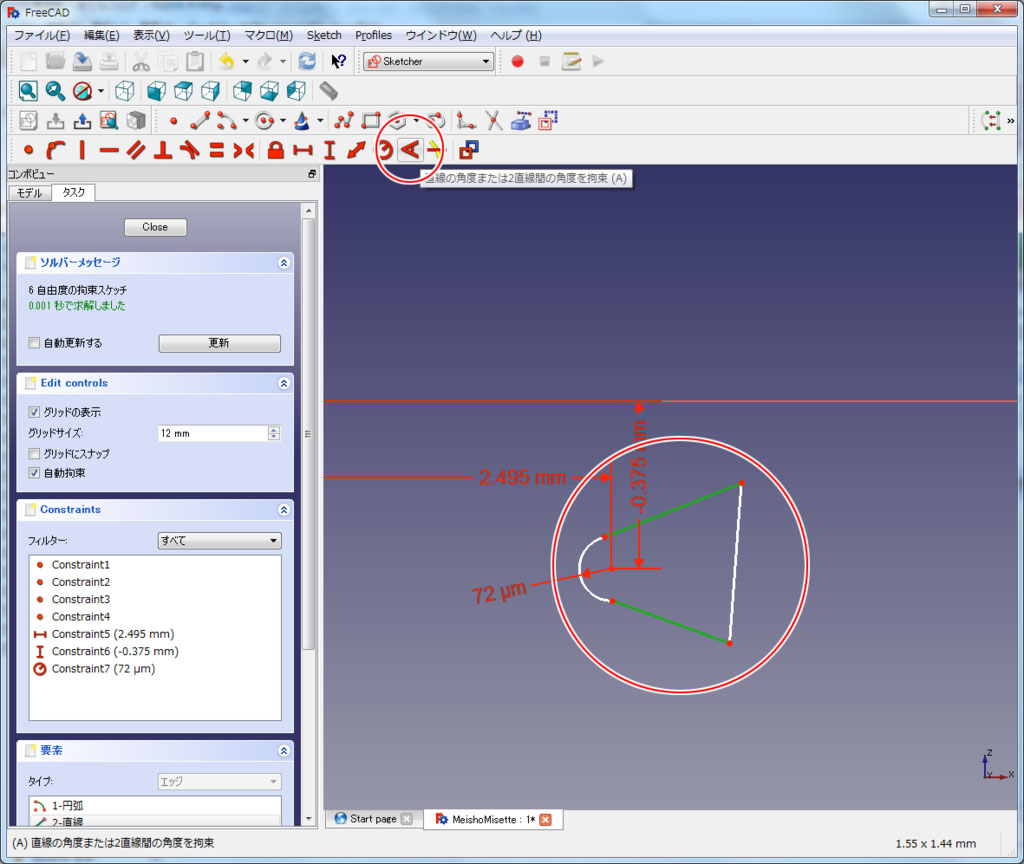The image size is (1024, 864).
Task: Collapse the 要素 section
Action: [283, 751]
